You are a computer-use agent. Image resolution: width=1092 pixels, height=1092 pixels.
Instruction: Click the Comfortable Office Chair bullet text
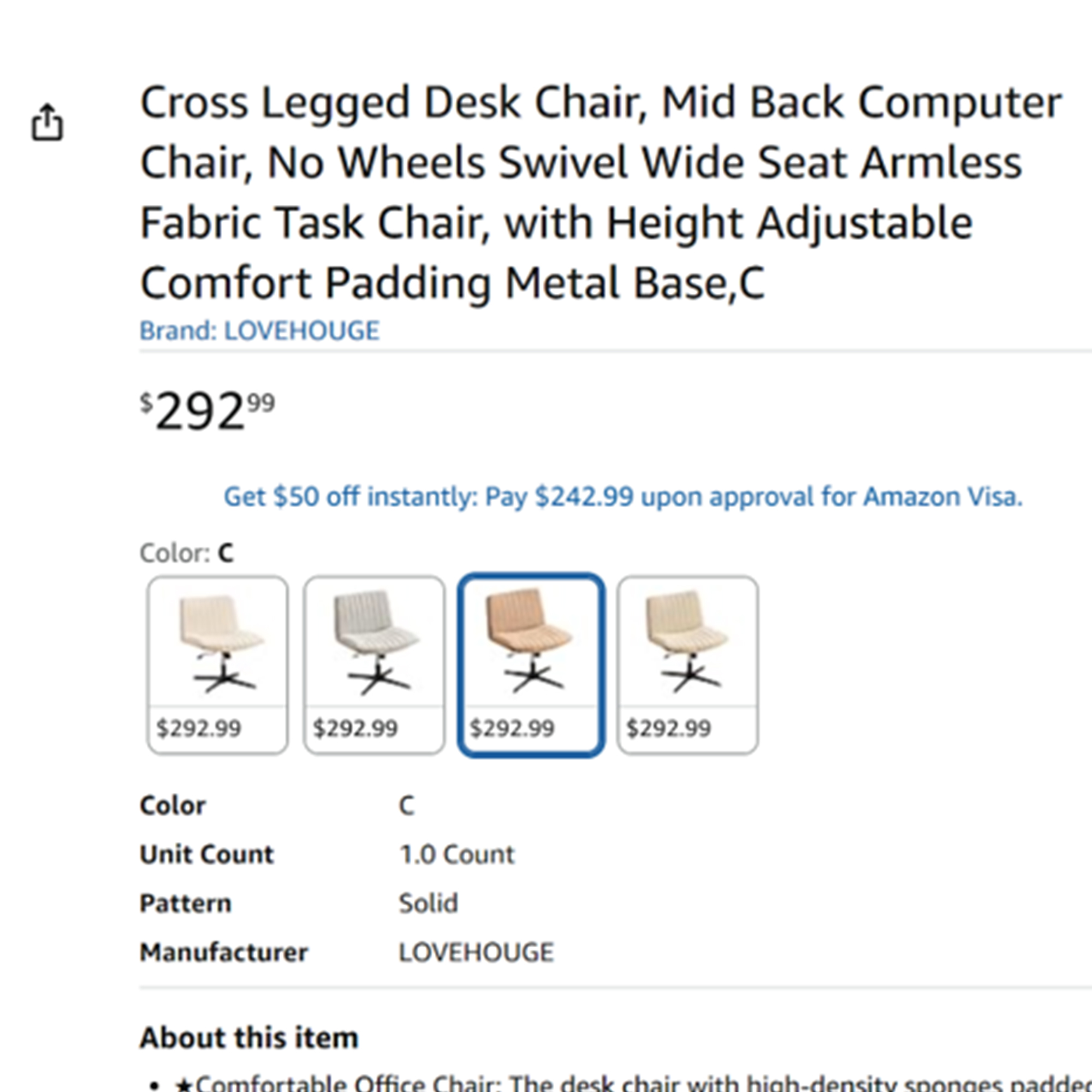[633, 1082]
